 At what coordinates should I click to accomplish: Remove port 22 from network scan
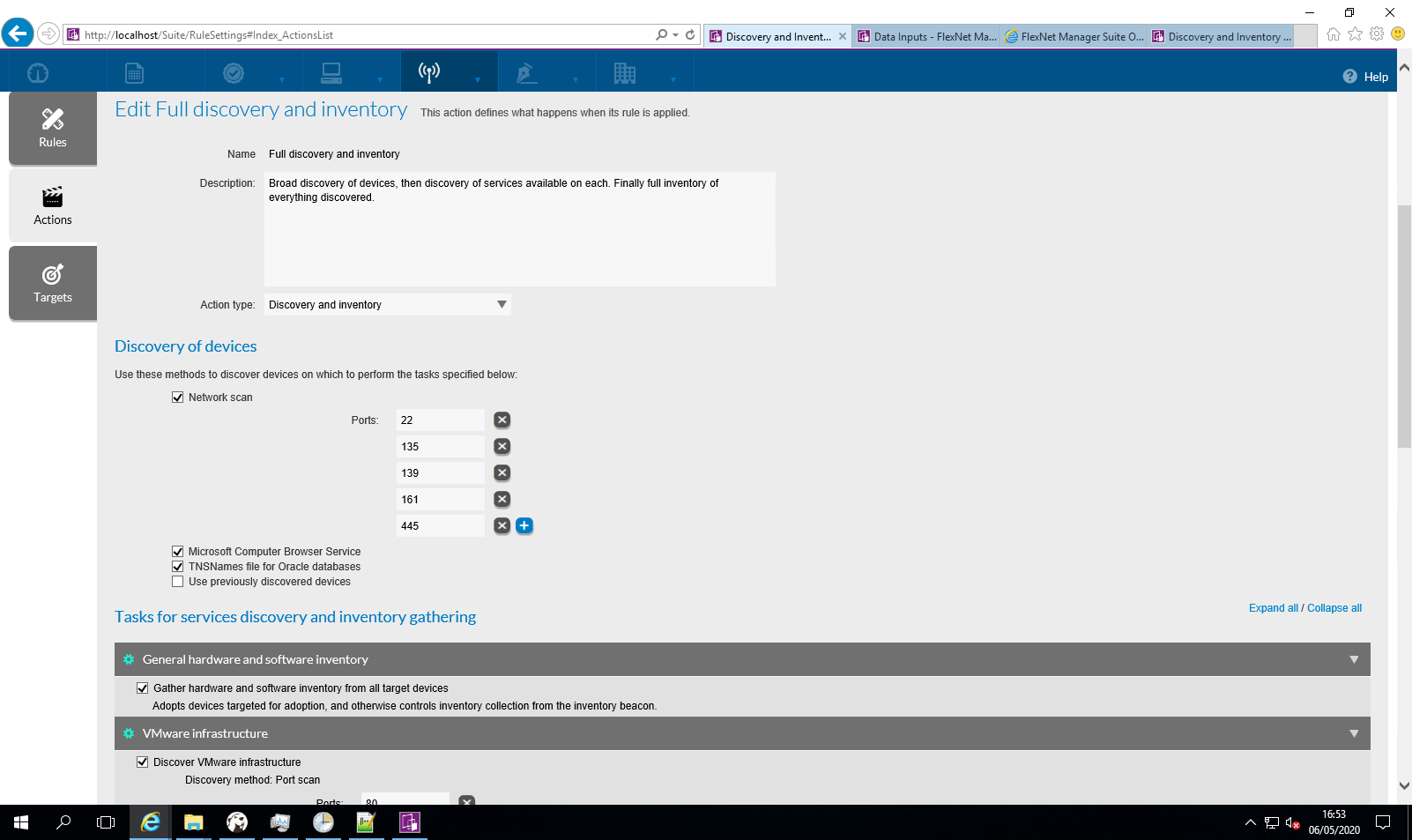tap(502, 420)
